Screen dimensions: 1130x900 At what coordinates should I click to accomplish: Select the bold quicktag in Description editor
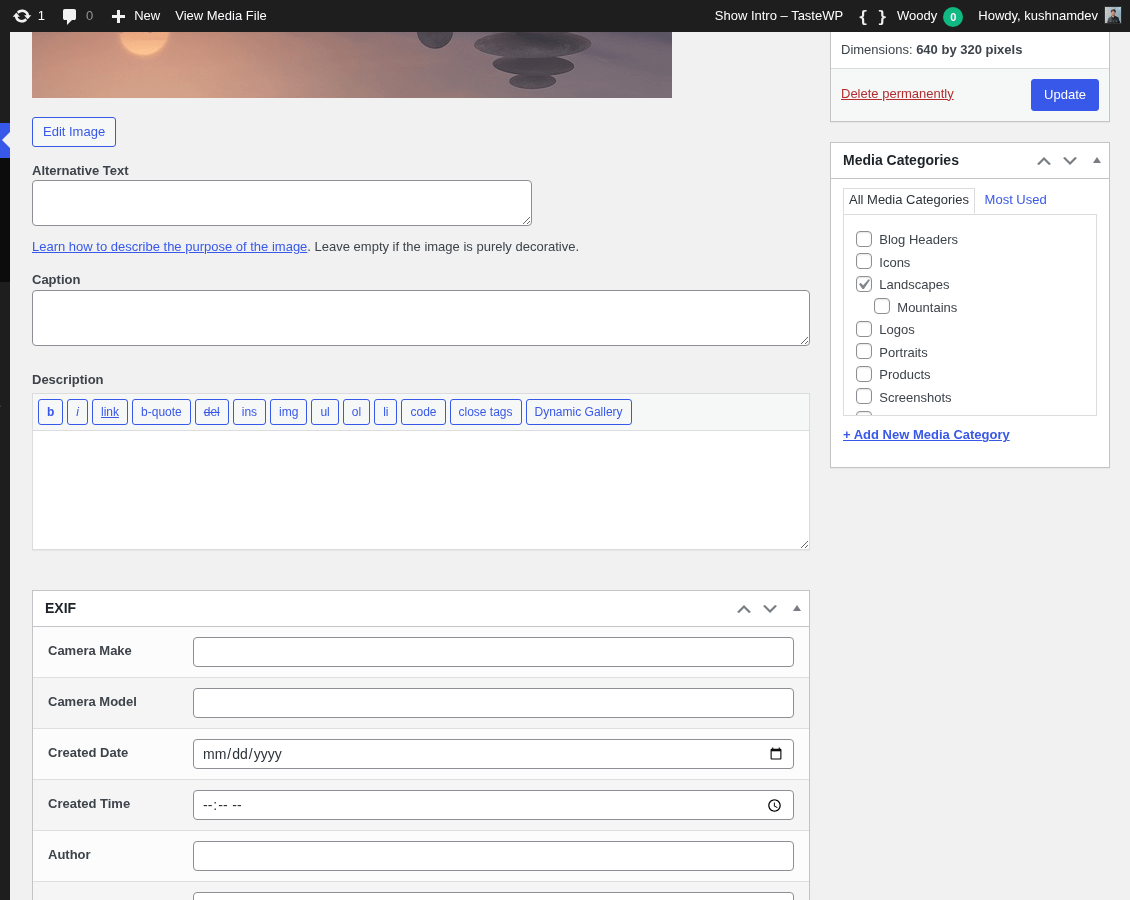(x=50, y=411)
